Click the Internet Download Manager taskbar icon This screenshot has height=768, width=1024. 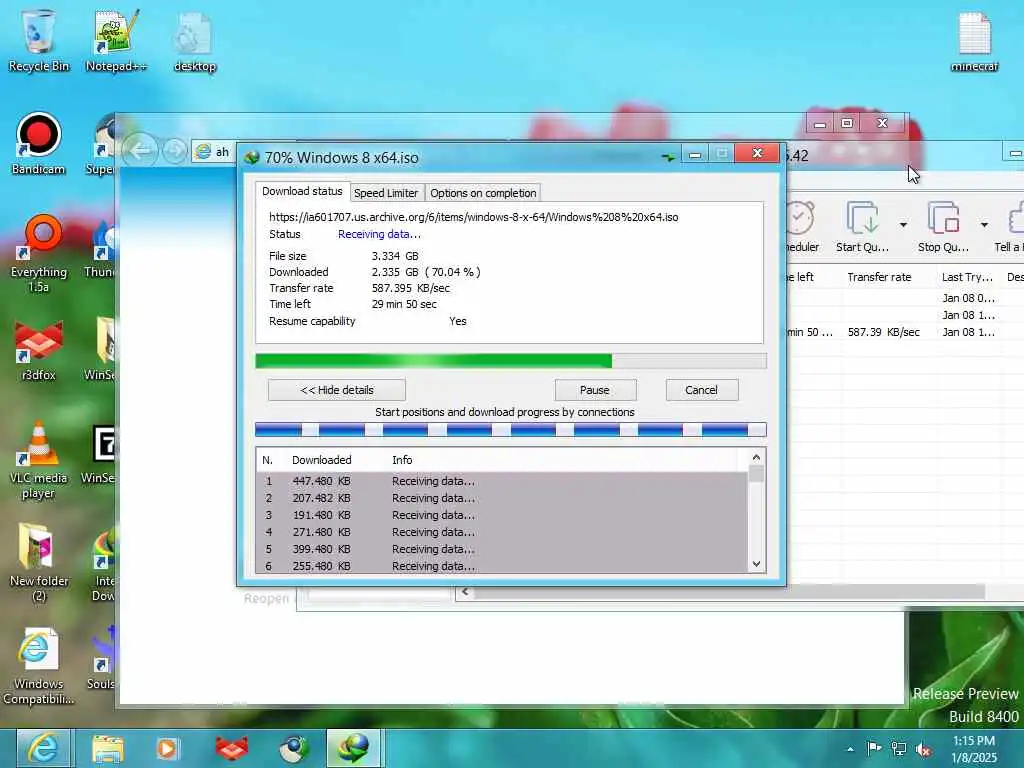click(353, 748)
